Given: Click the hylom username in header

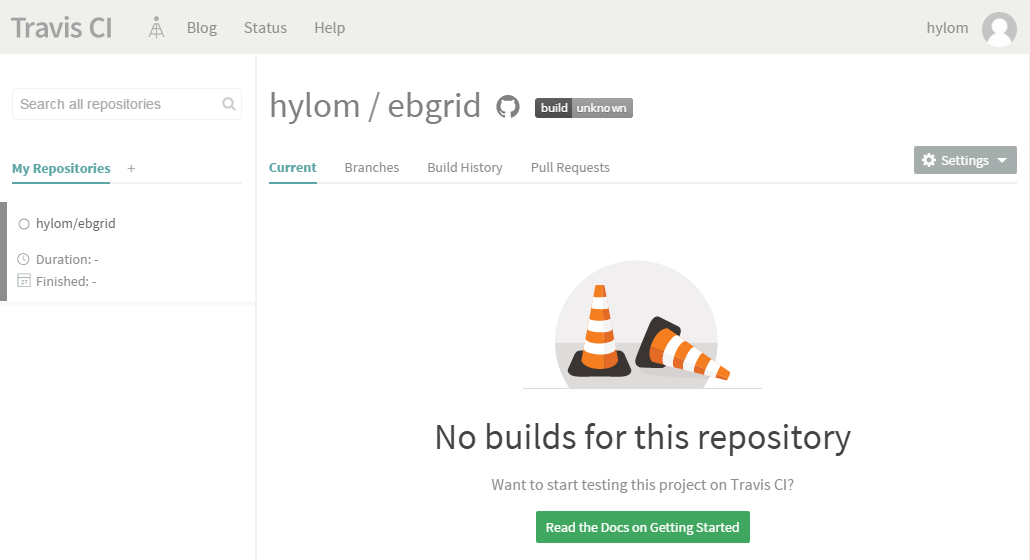Looking at the screenshot, I should pos(947,28).
